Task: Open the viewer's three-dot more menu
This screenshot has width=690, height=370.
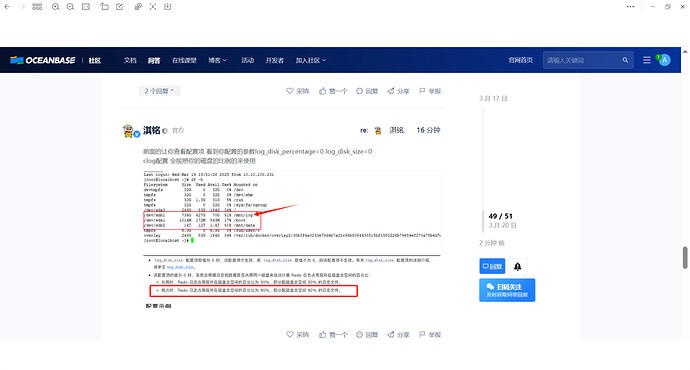Action: tap(631, 7)
